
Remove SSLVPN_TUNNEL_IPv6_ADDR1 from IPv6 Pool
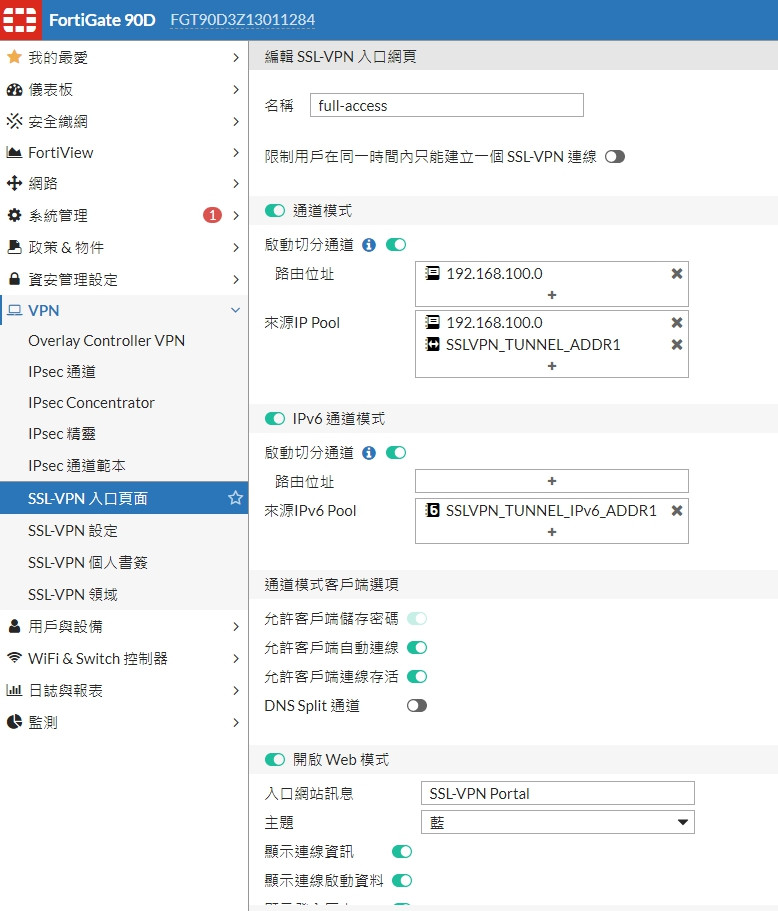[677, 511]
